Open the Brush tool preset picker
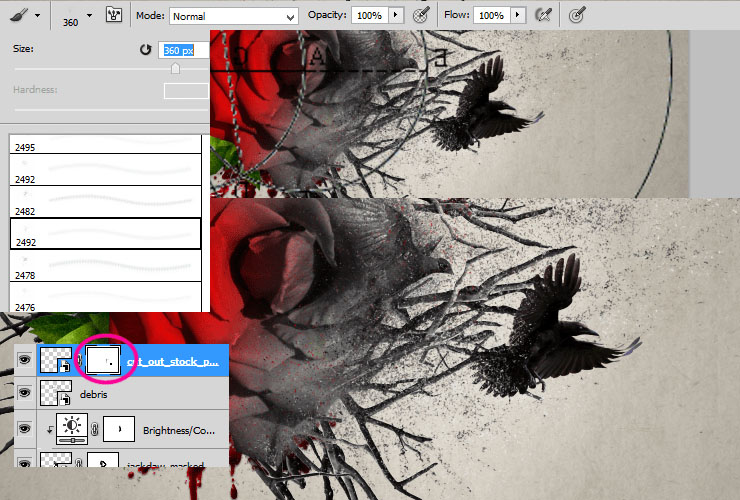 pos(20,16)
